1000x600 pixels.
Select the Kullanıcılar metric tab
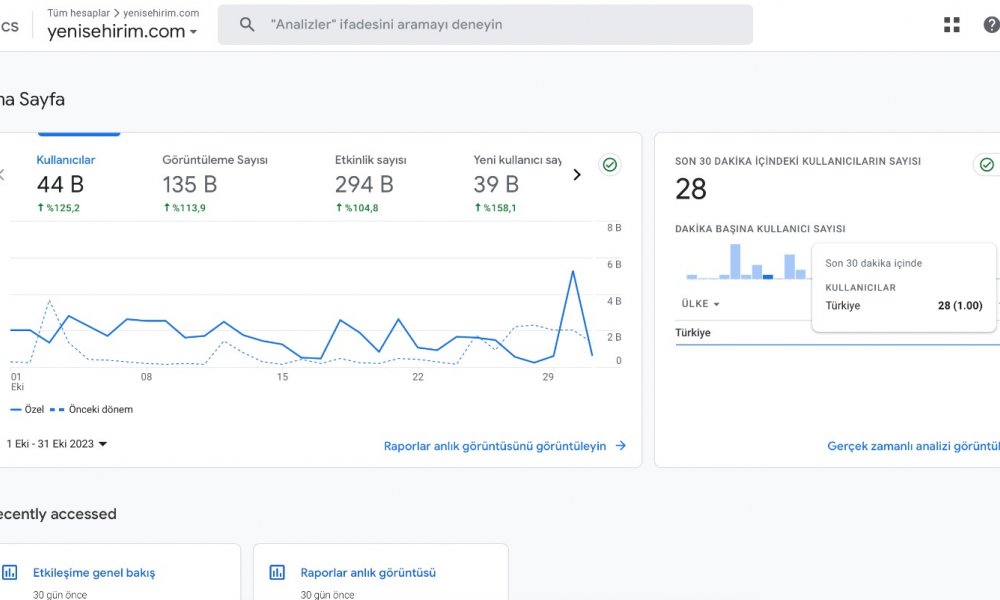click(66, 160)
